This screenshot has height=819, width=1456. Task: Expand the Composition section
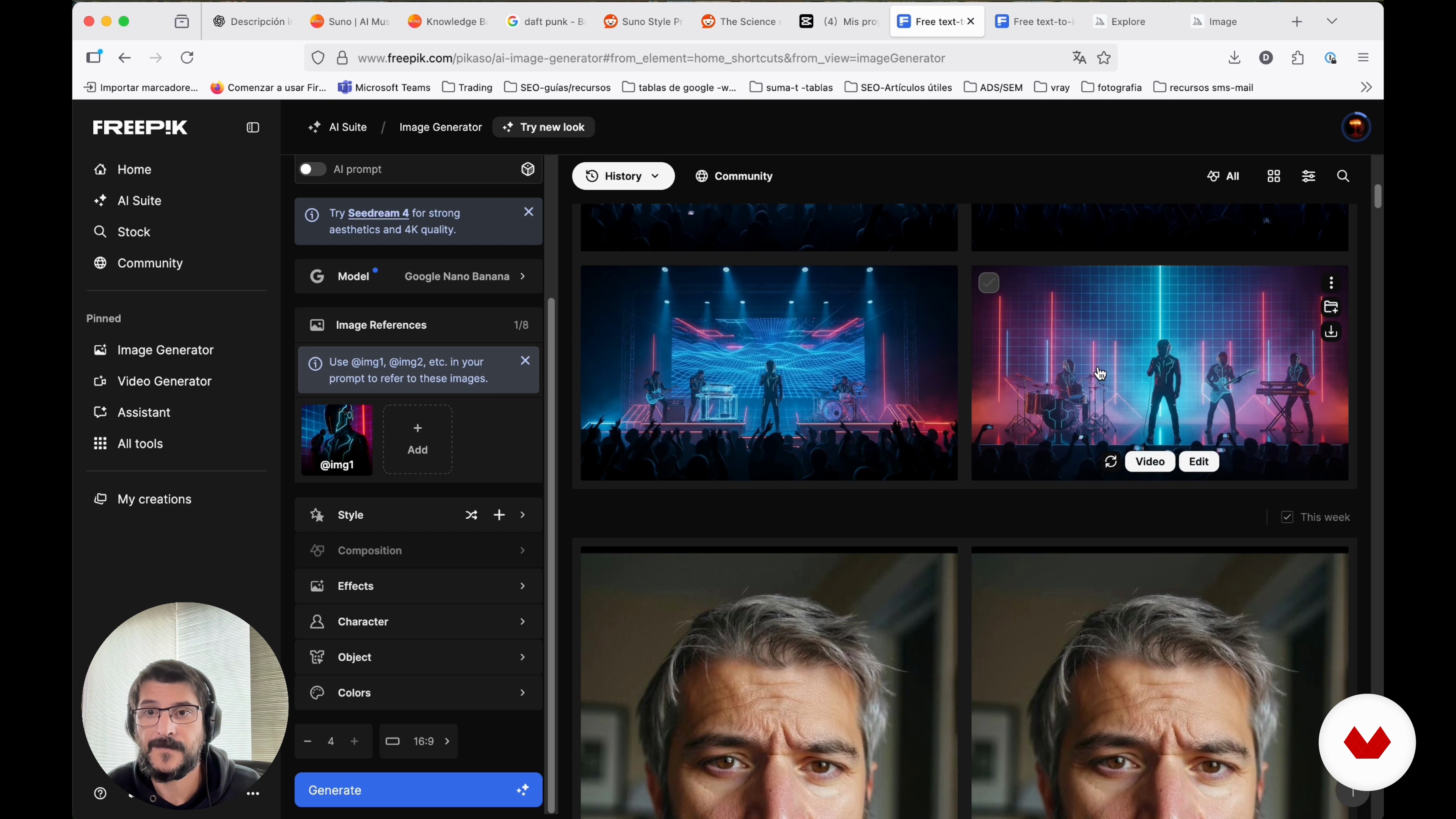click(418, 551)
